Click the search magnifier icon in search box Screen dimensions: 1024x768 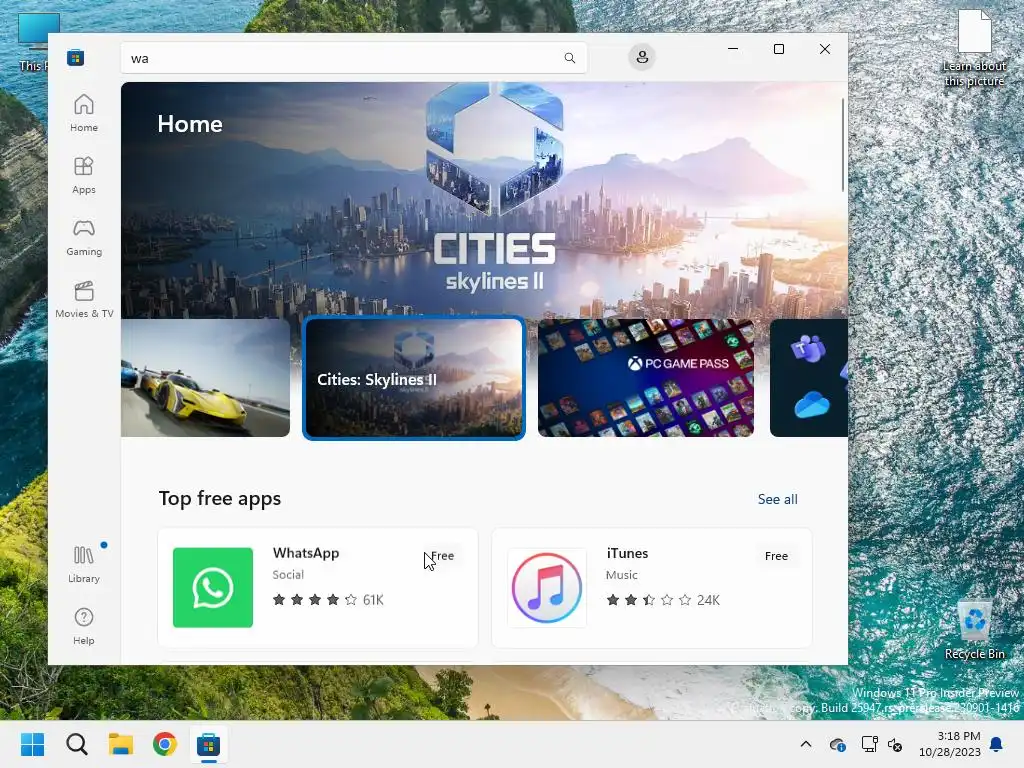[569, 58]
